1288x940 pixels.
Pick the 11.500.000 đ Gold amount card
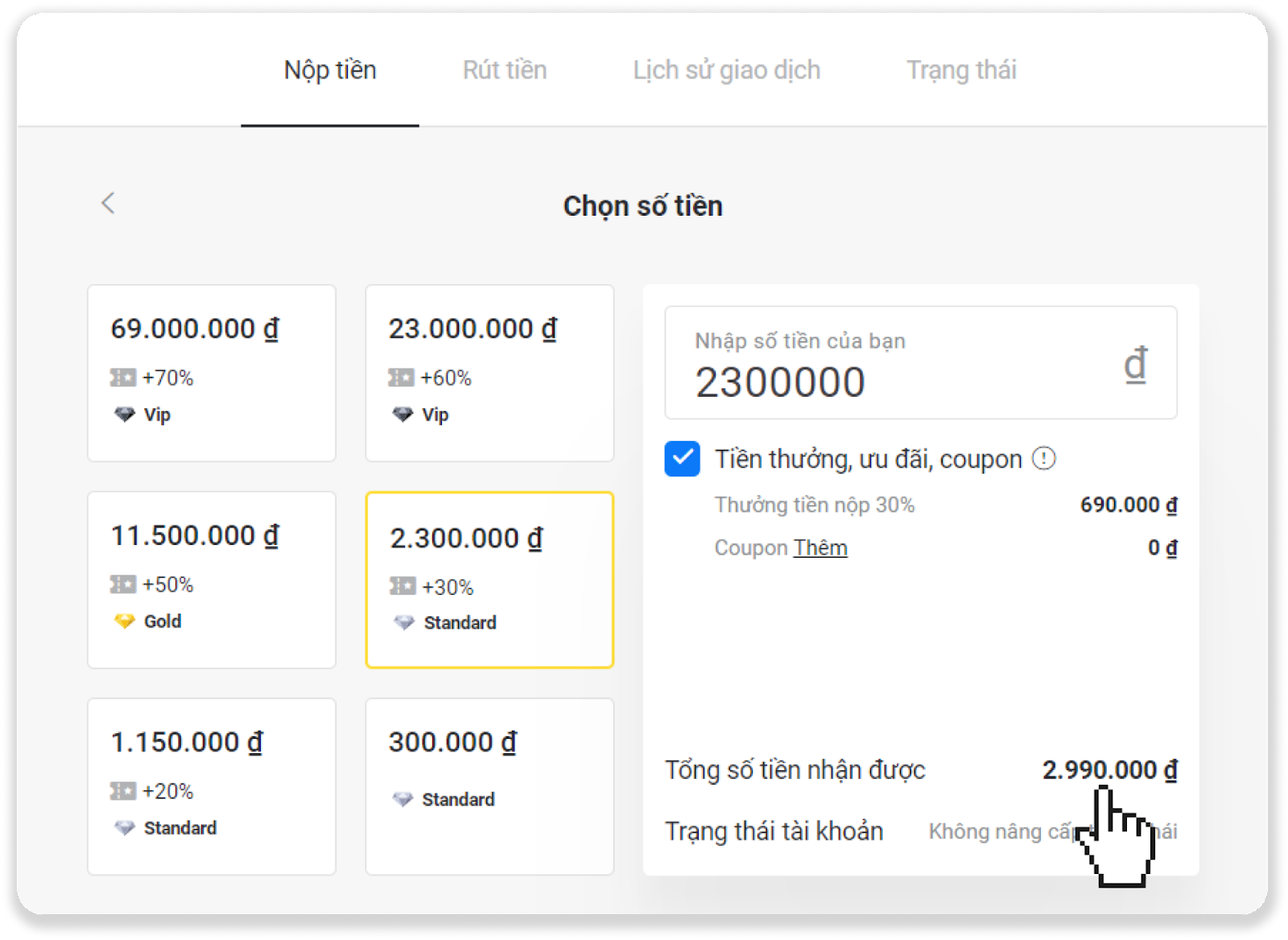click(x=212, y=579)
